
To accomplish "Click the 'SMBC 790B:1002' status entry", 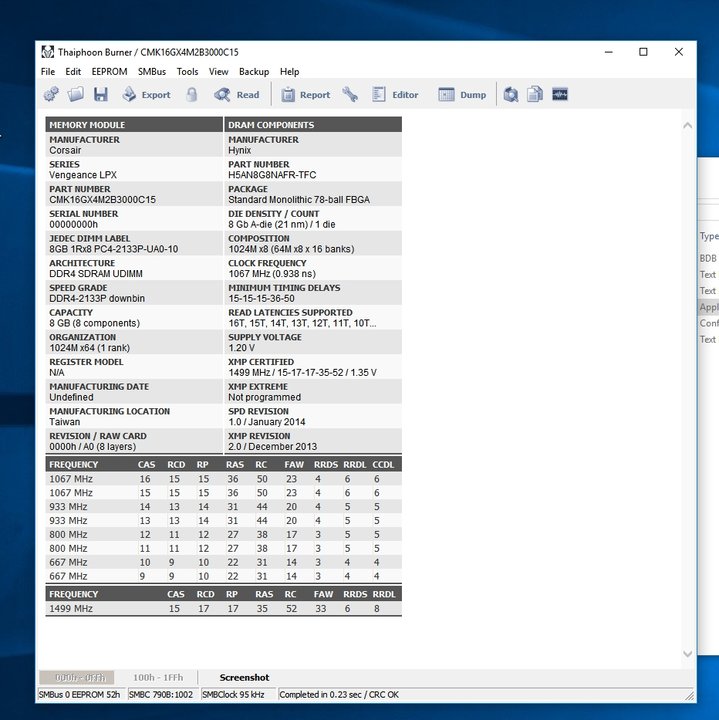I will click(161, 695).
